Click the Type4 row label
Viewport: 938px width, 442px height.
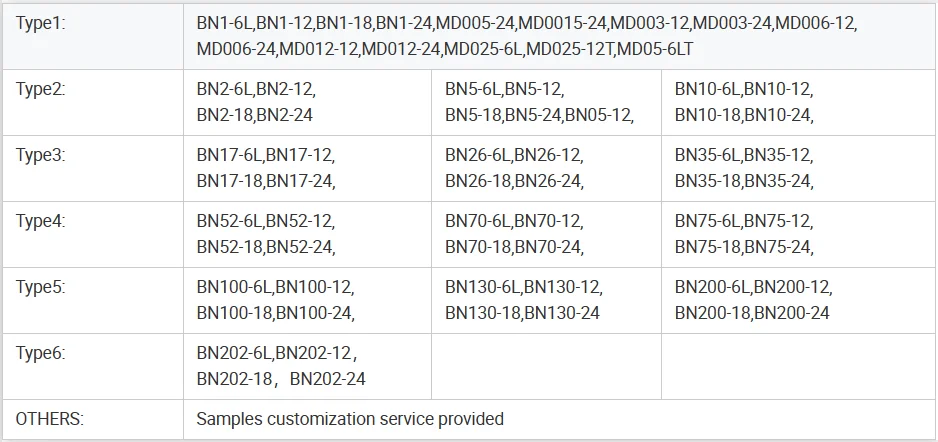pyautogui.click(x=40, y=221)
